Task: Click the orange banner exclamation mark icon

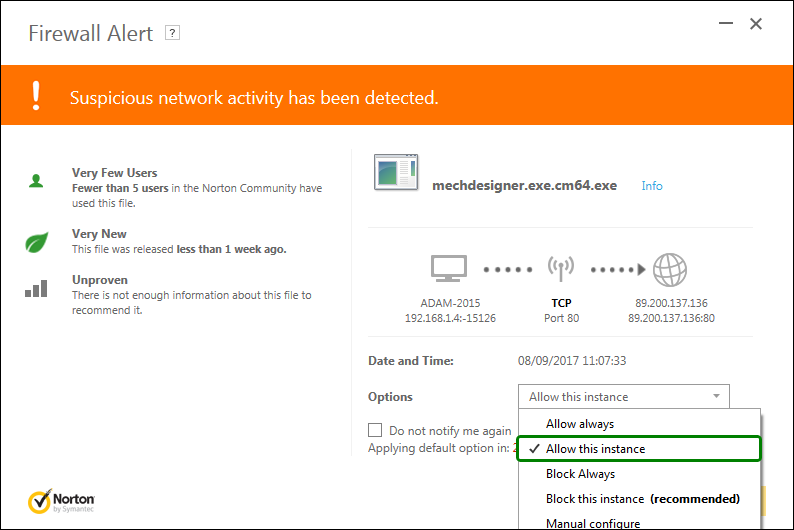Action: 35,96
